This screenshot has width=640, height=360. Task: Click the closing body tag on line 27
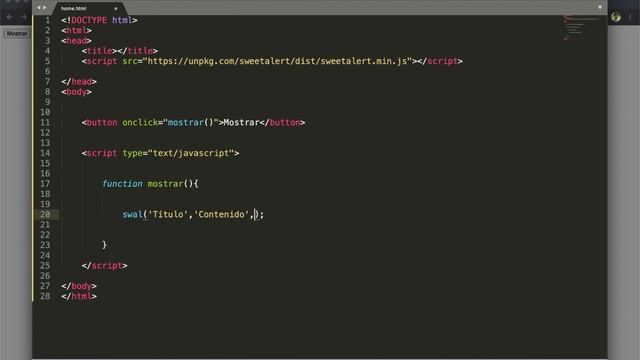tap(79, 286)
